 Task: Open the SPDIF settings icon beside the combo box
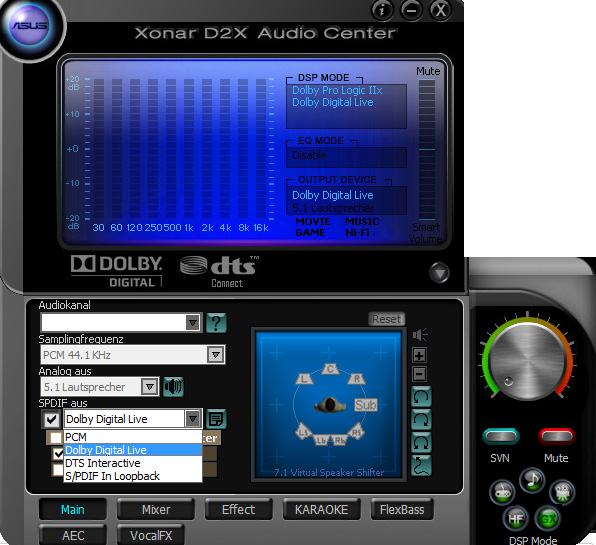click(x=216, y=419)
